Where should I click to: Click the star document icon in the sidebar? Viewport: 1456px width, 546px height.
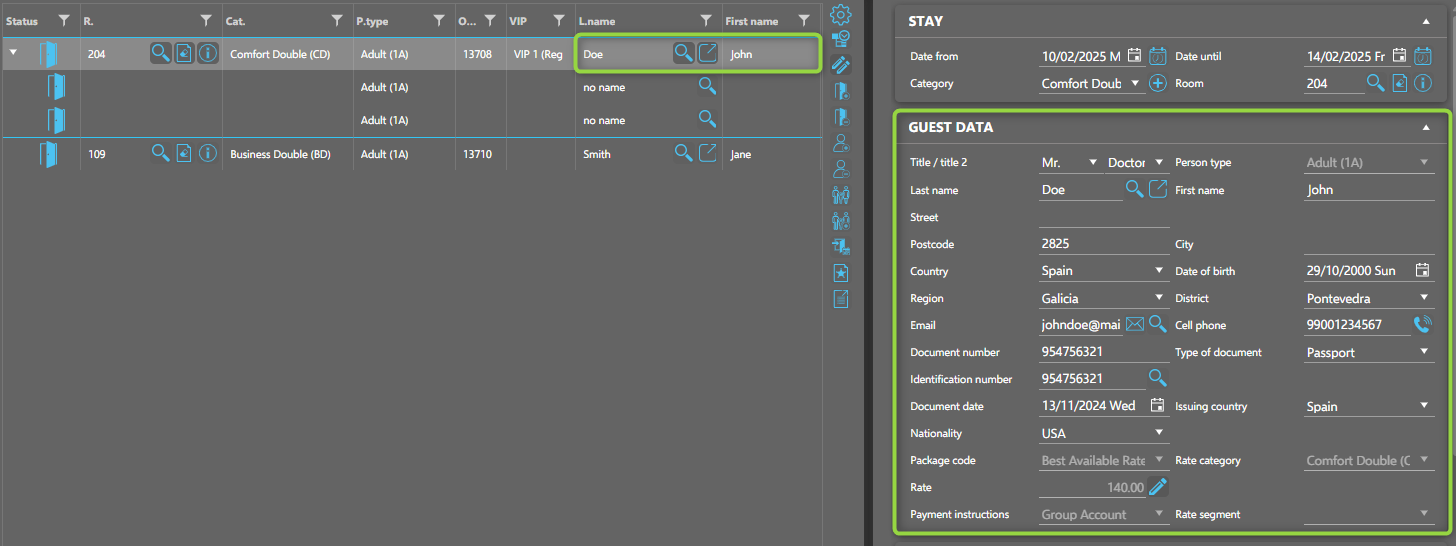tap(841, 272)
